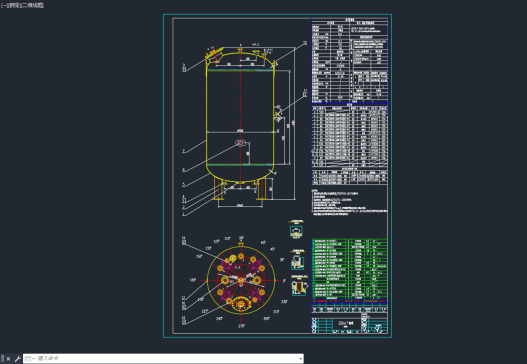Select the green parts list table

click(350, 268)
